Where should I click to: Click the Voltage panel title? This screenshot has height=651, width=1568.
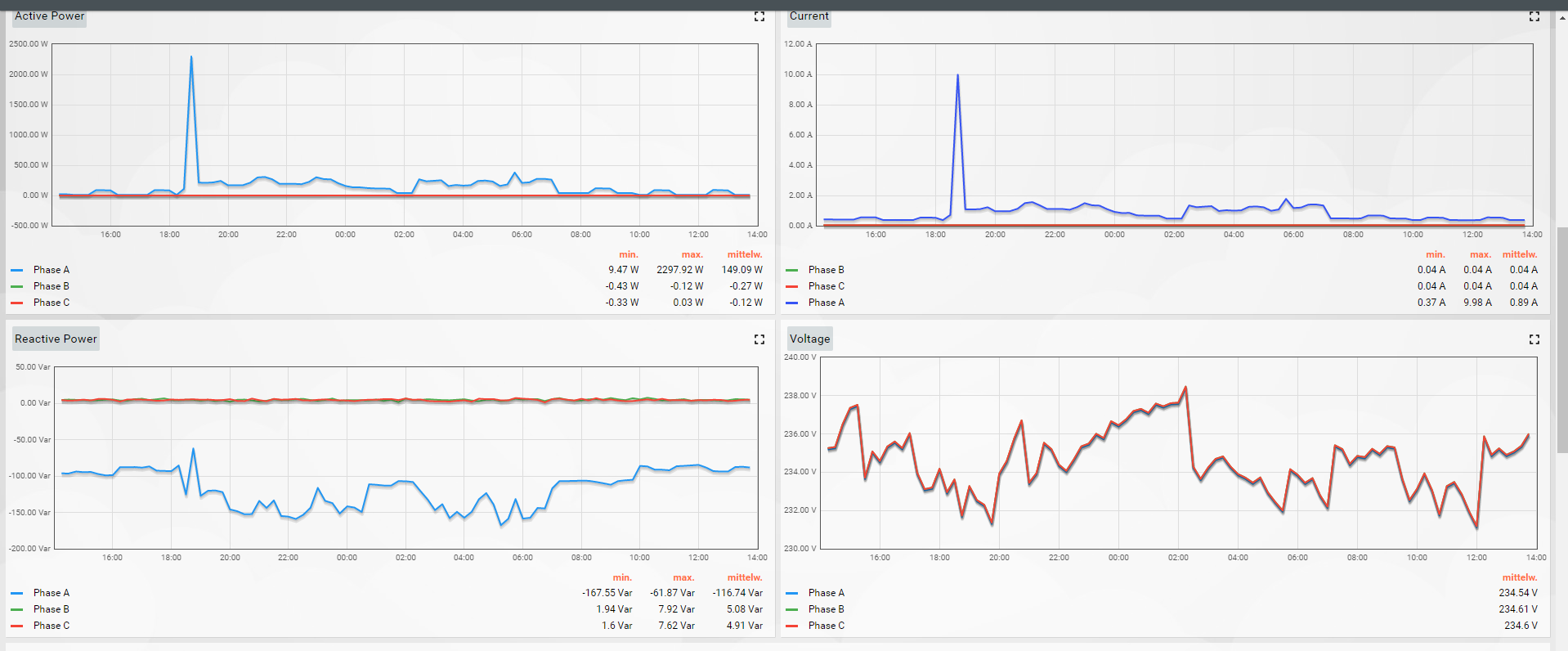click(809, 339)
